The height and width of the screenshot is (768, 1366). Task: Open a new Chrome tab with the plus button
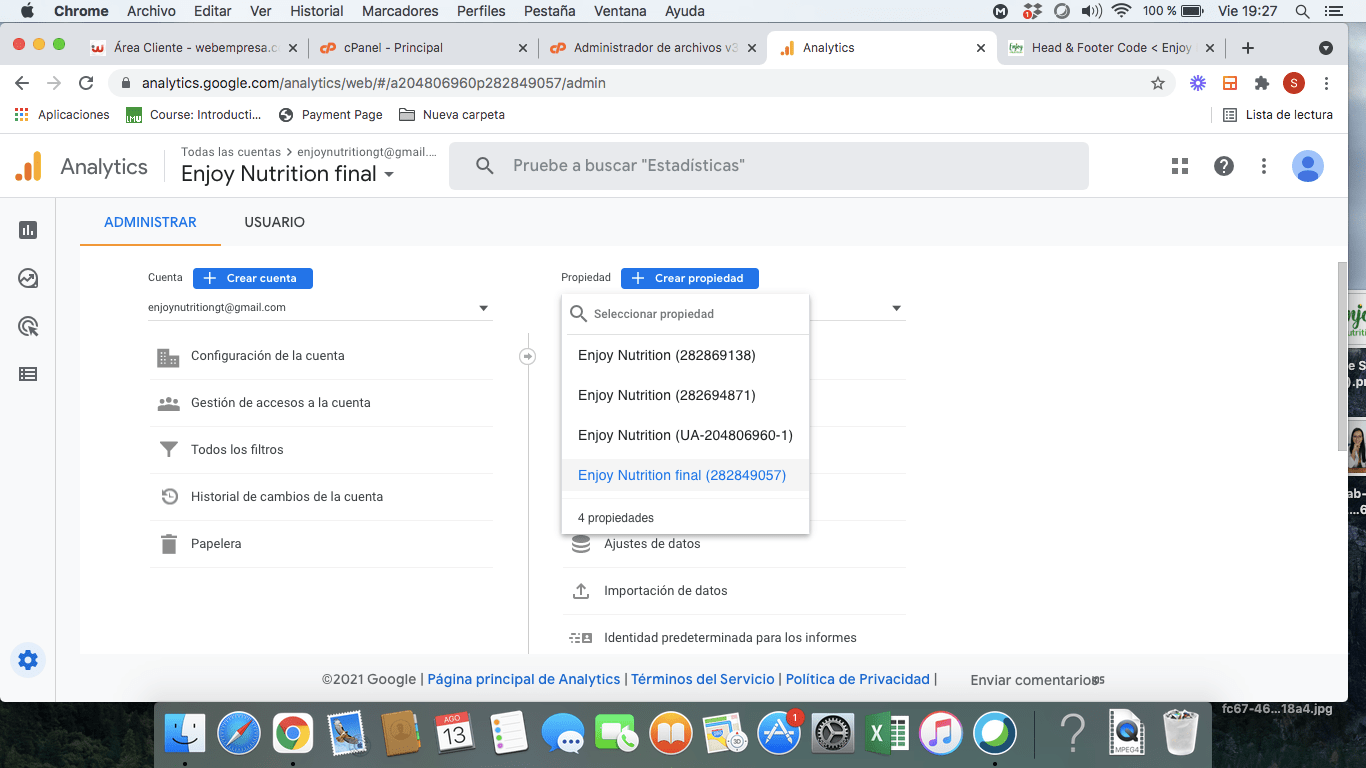tap(1247, 48)
